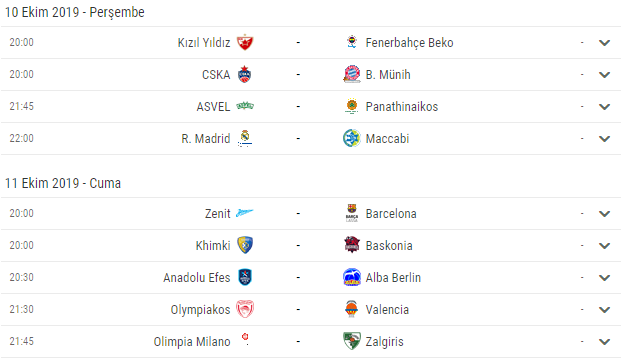Open the Valencia team name link
Viewport: 623px width, 360px height.
(x=387, y=310)
